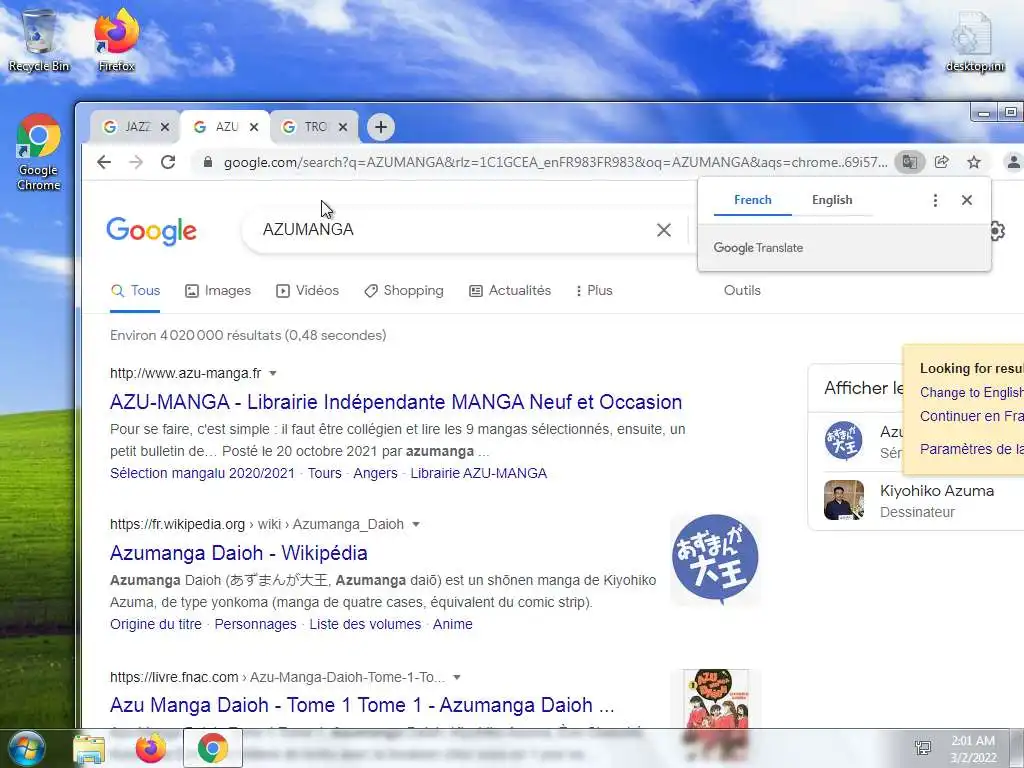Open the Images search tab
The height and width of the screenshot is (768, 1024).
tap(218, 291)
